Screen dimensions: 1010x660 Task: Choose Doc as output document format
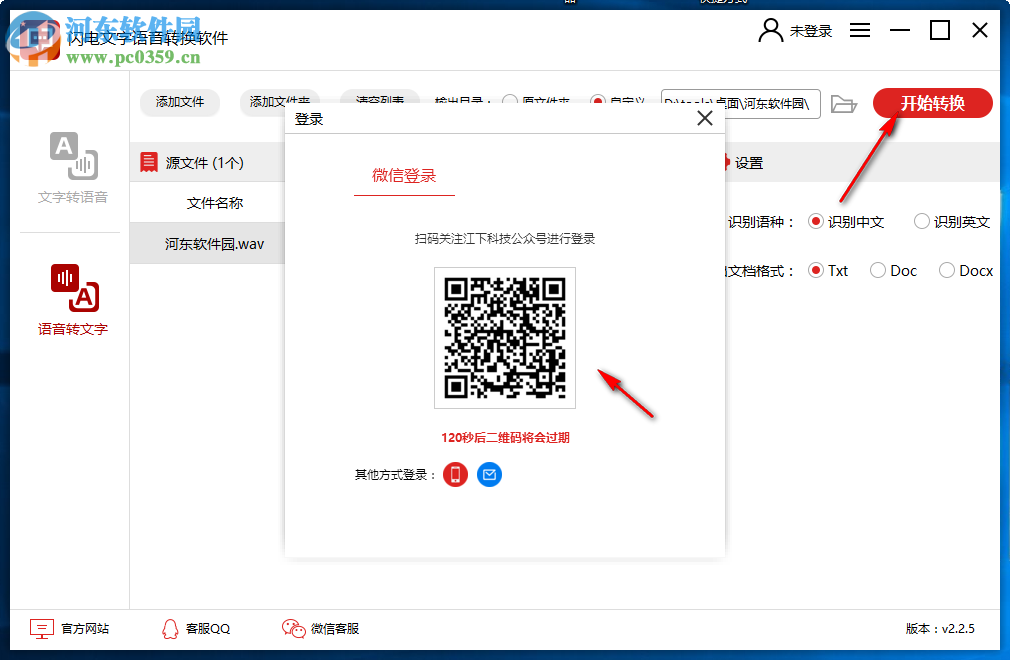coord(876,270)
